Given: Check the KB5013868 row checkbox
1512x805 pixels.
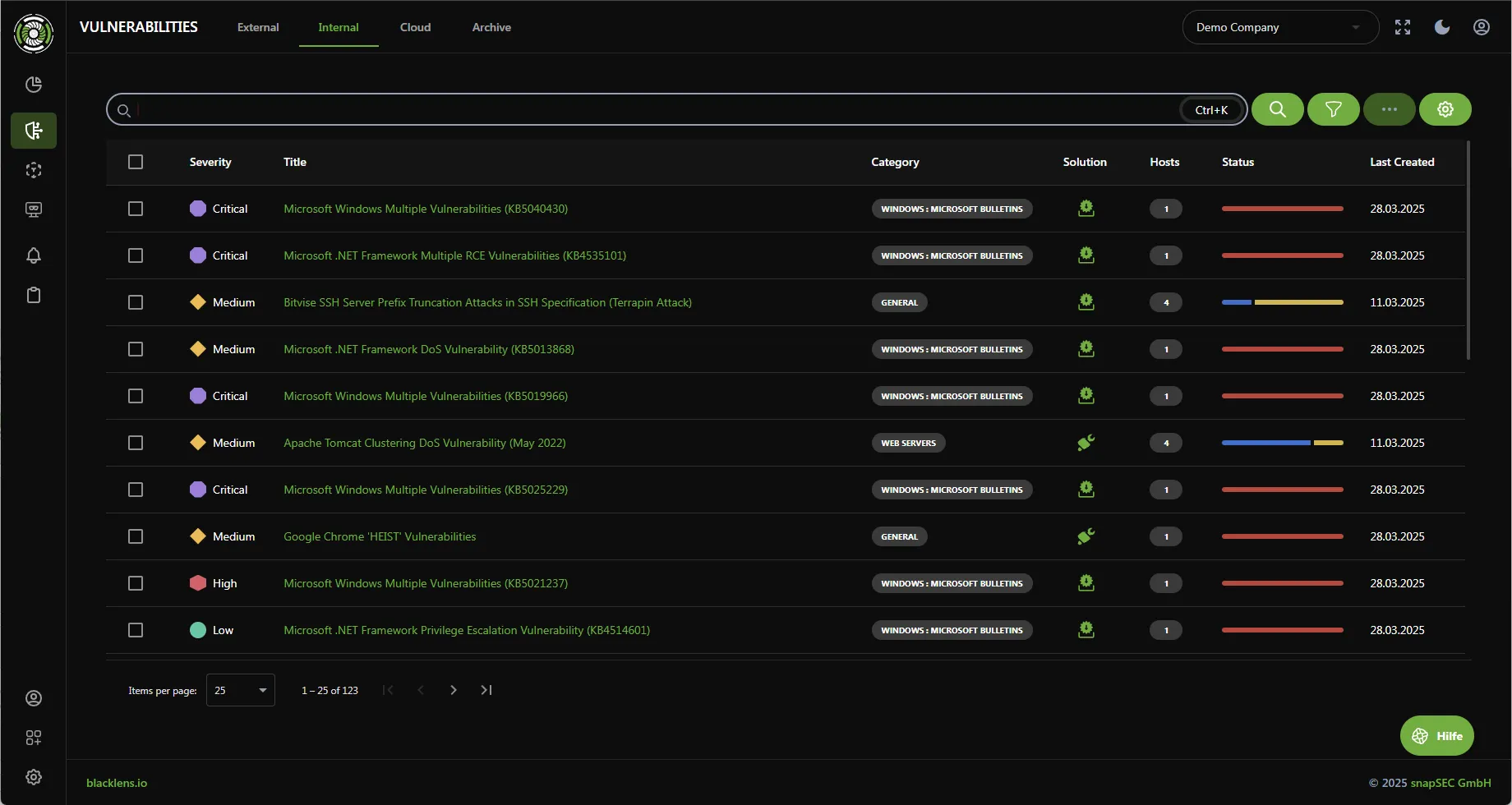Looking at the screenshot, I should (136, 349).
